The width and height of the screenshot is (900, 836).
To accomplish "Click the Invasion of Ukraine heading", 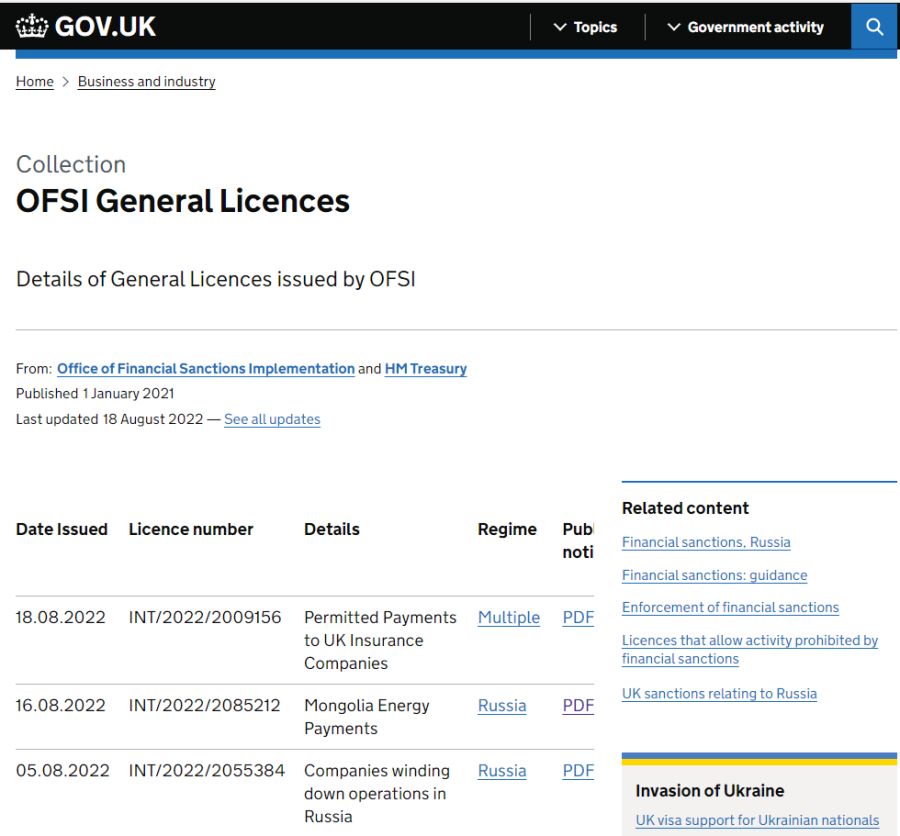I will (709, 791).
